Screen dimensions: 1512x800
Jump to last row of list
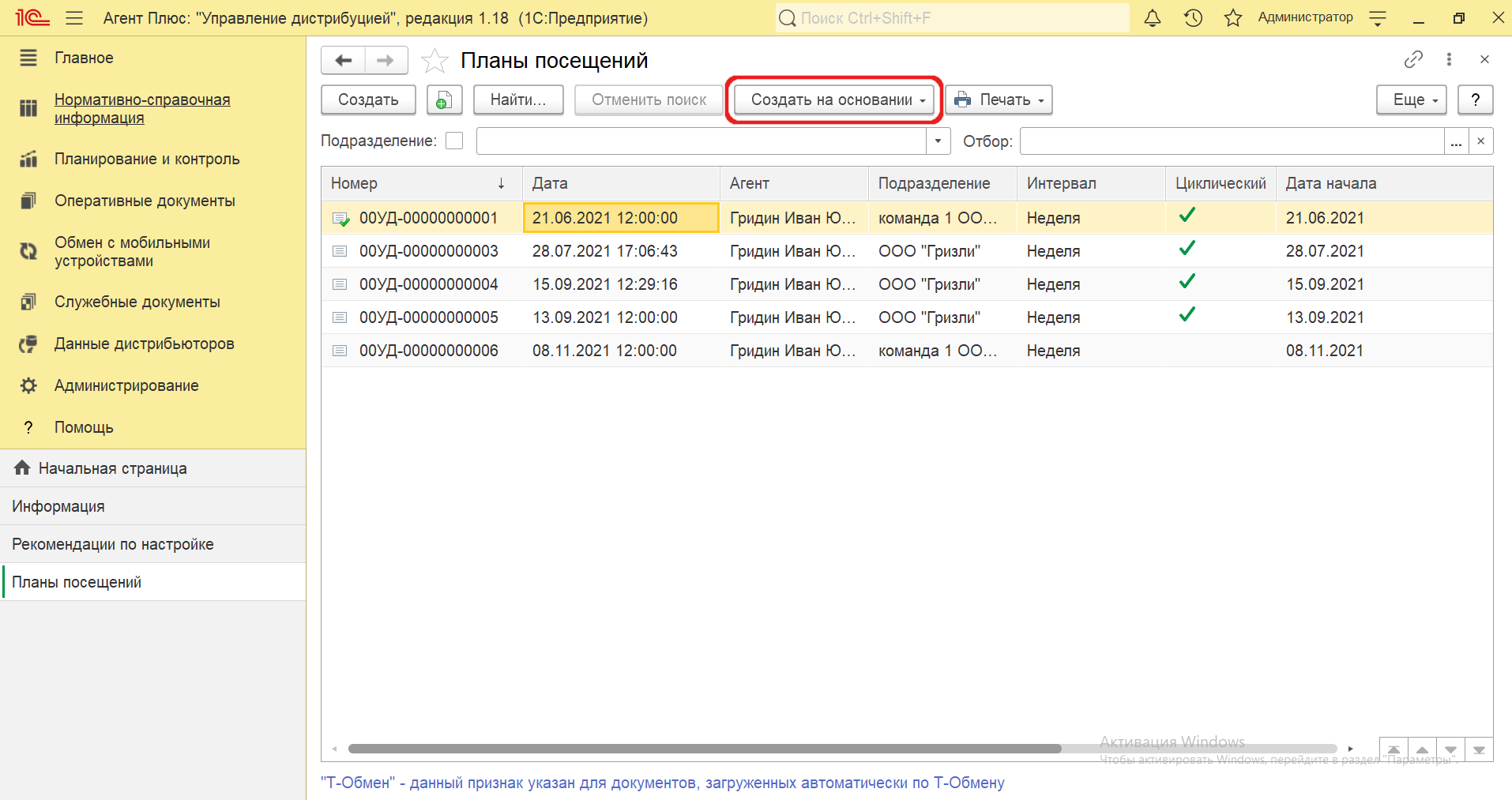(1479, 749)
